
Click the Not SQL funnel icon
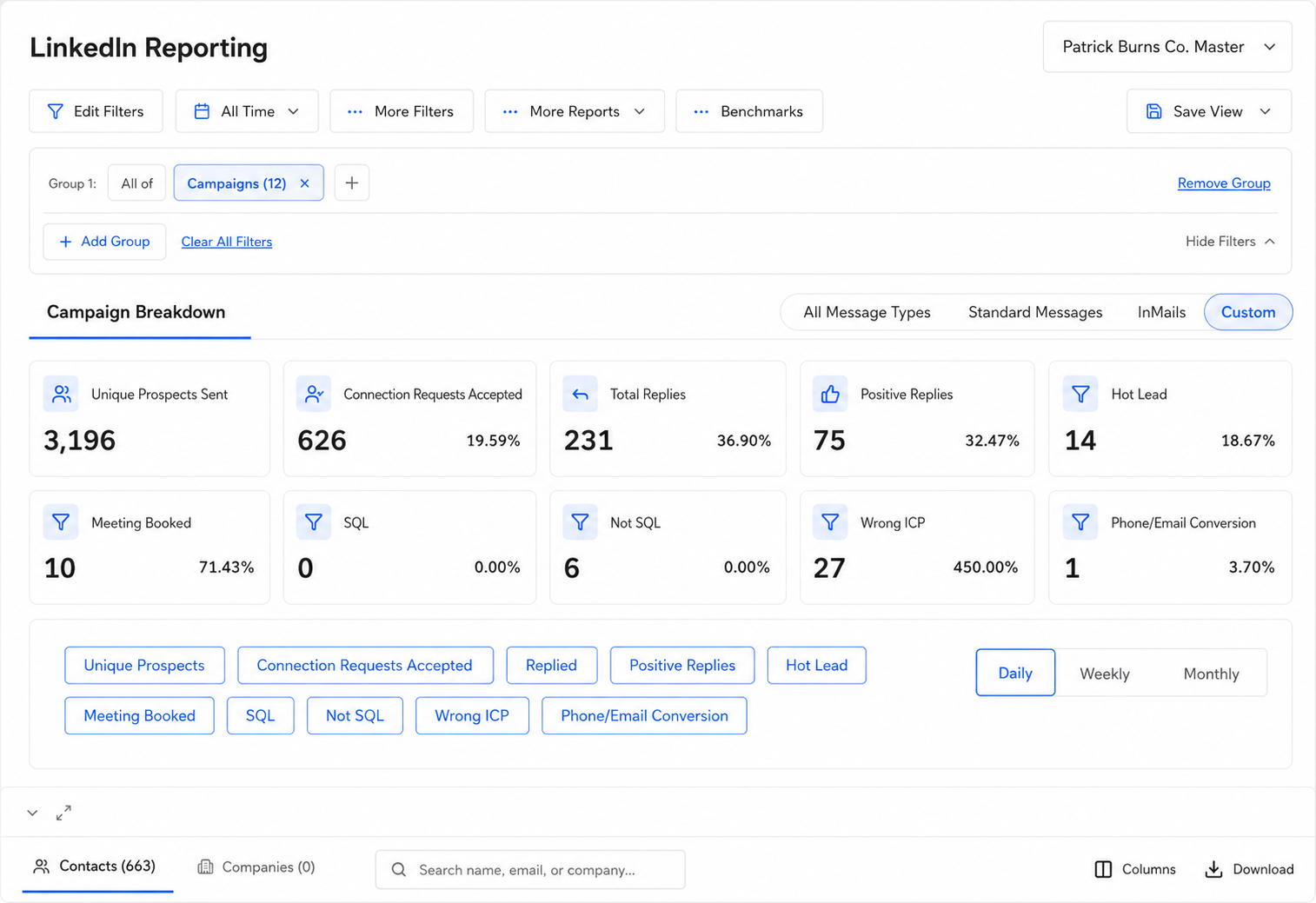click(x=580, y=522)
